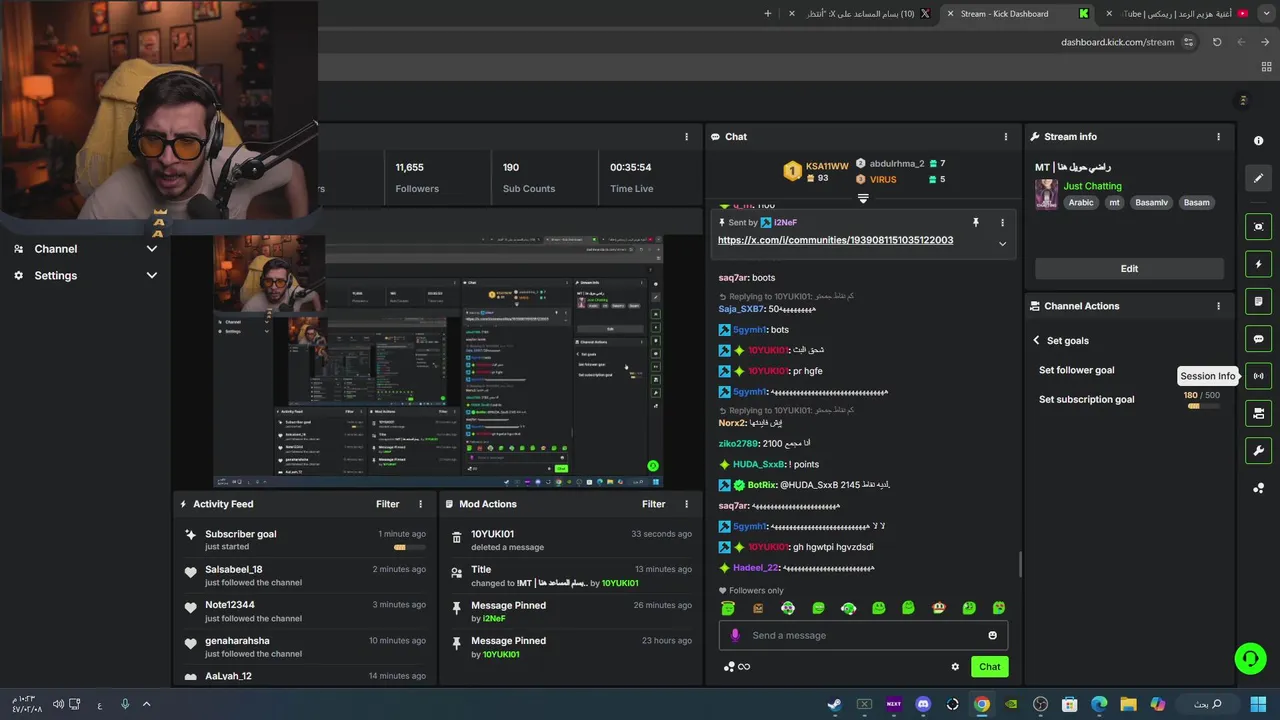Collapse the chat leaderboard arrow
Image resolution: width=1280 pixels, height=720 pixels.
[x=863, y=198]
